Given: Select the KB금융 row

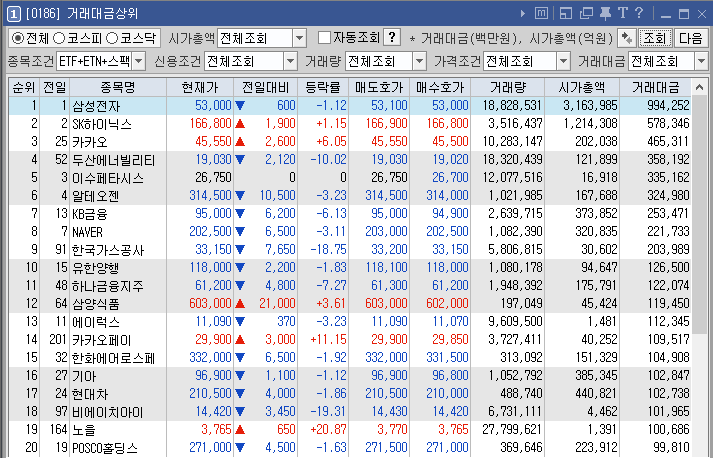Looking at the screenshot, I should [x=350, y=214].
